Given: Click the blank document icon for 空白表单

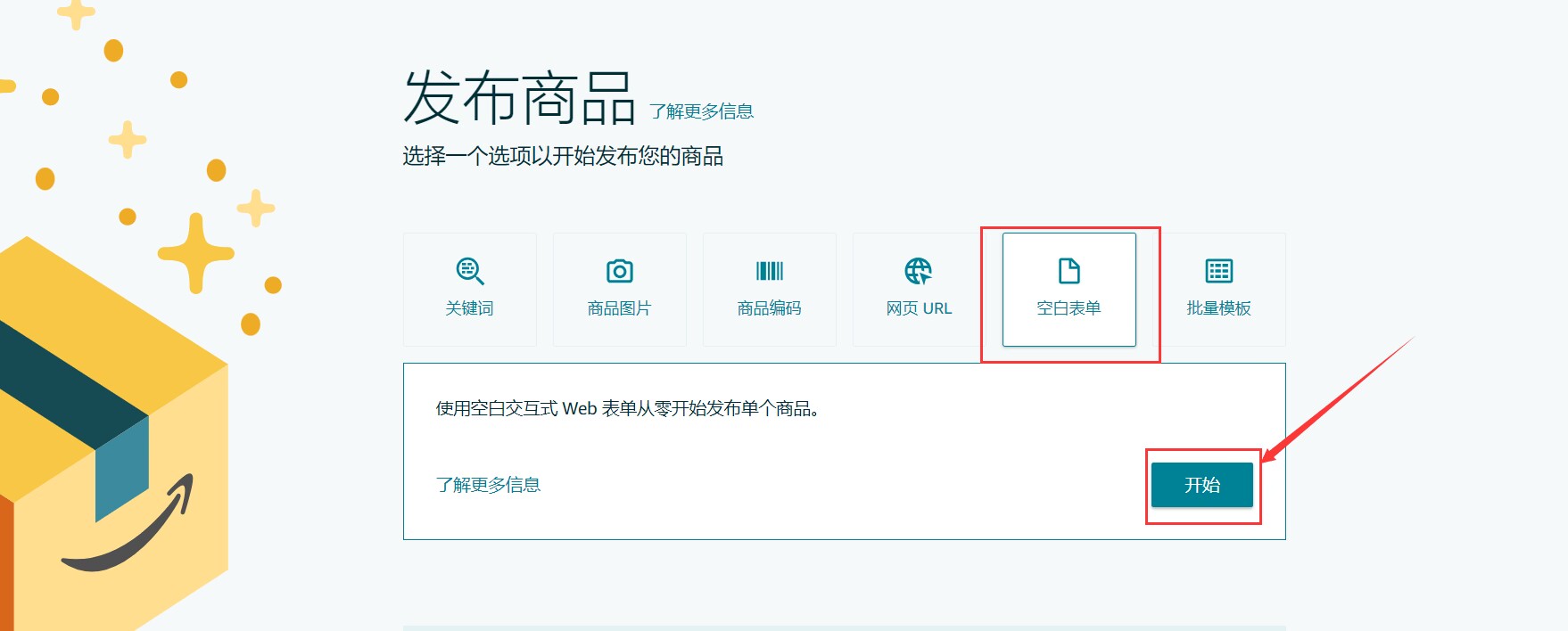Looking at the screenshot, I should (x=1069, y=270).
